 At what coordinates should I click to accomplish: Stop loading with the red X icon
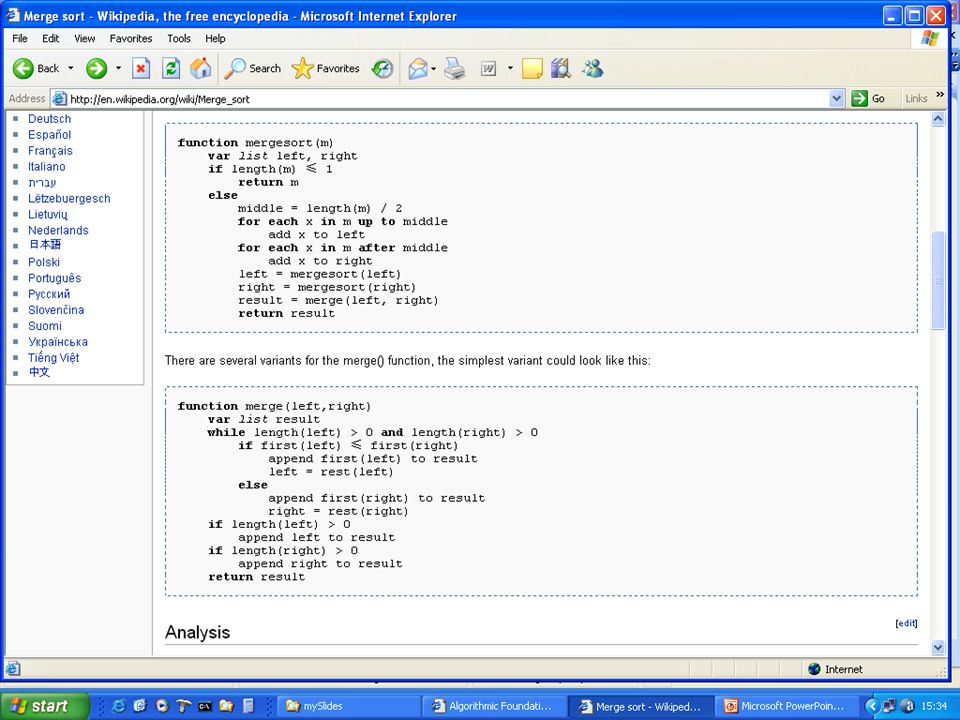coord(141,68)
